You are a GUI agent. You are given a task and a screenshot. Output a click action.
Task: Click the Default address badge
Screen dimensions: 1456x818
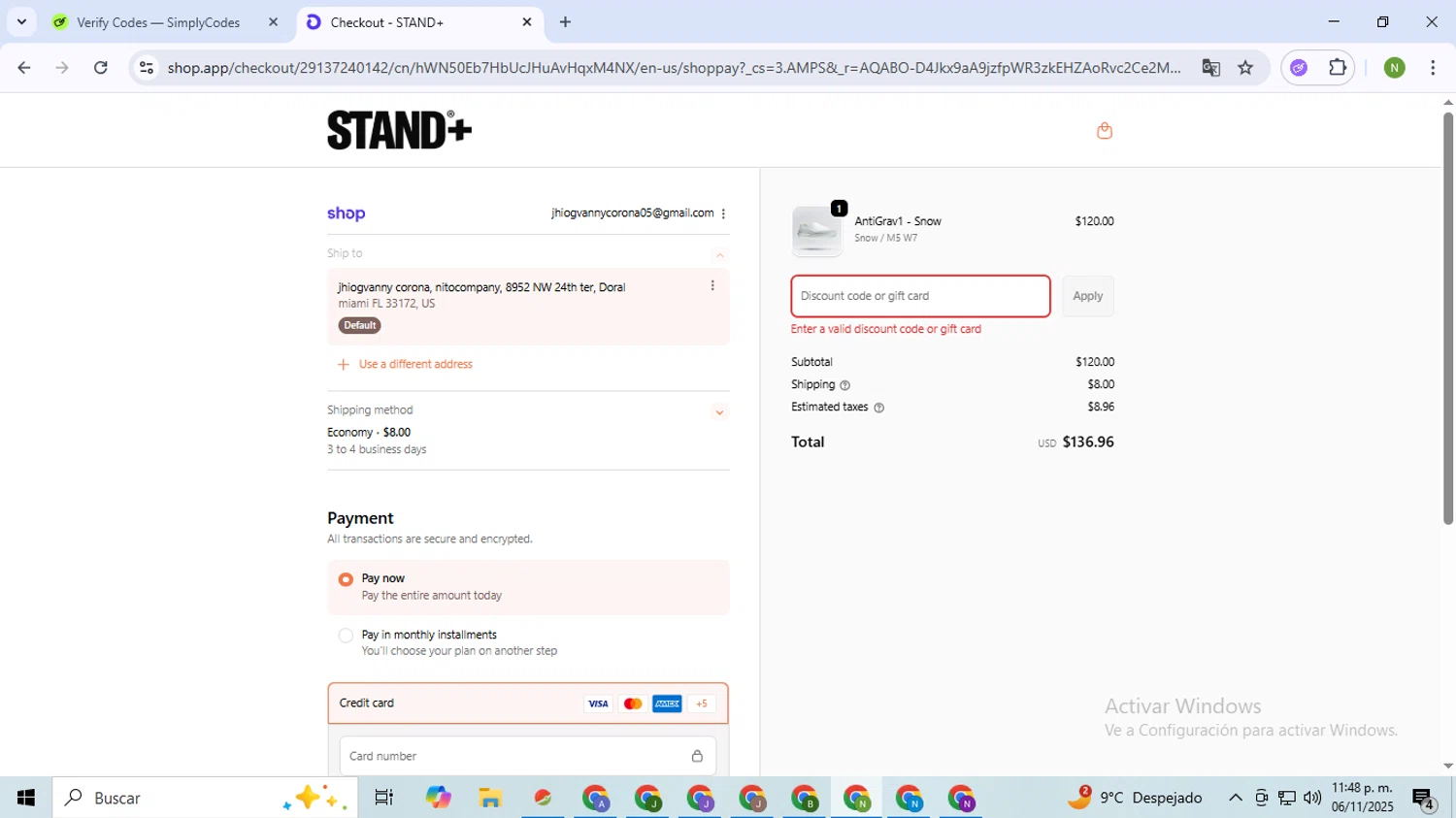pos(359,326)
